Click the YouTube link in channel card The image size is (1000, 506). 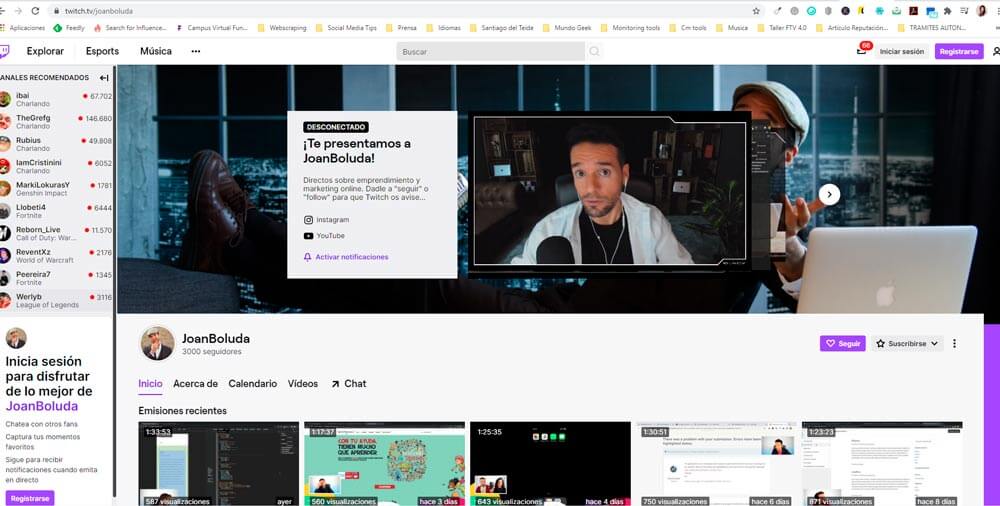pos(325,235)
